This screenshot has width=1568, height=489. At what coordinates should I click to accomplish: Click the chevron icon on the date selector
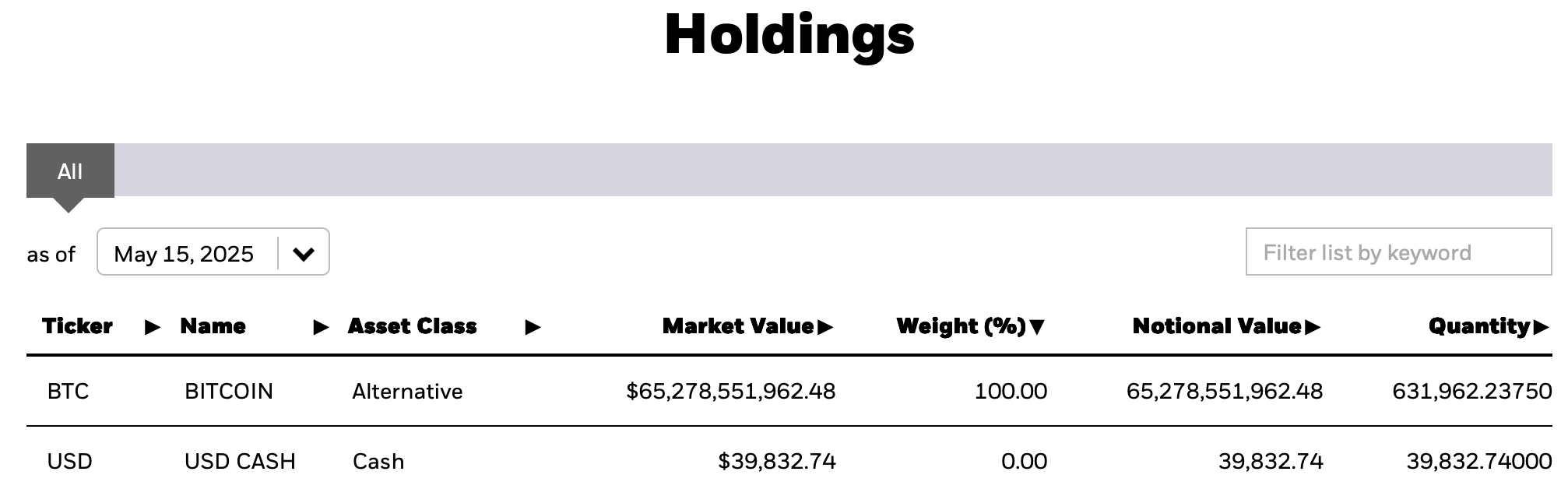click(304, 252)
